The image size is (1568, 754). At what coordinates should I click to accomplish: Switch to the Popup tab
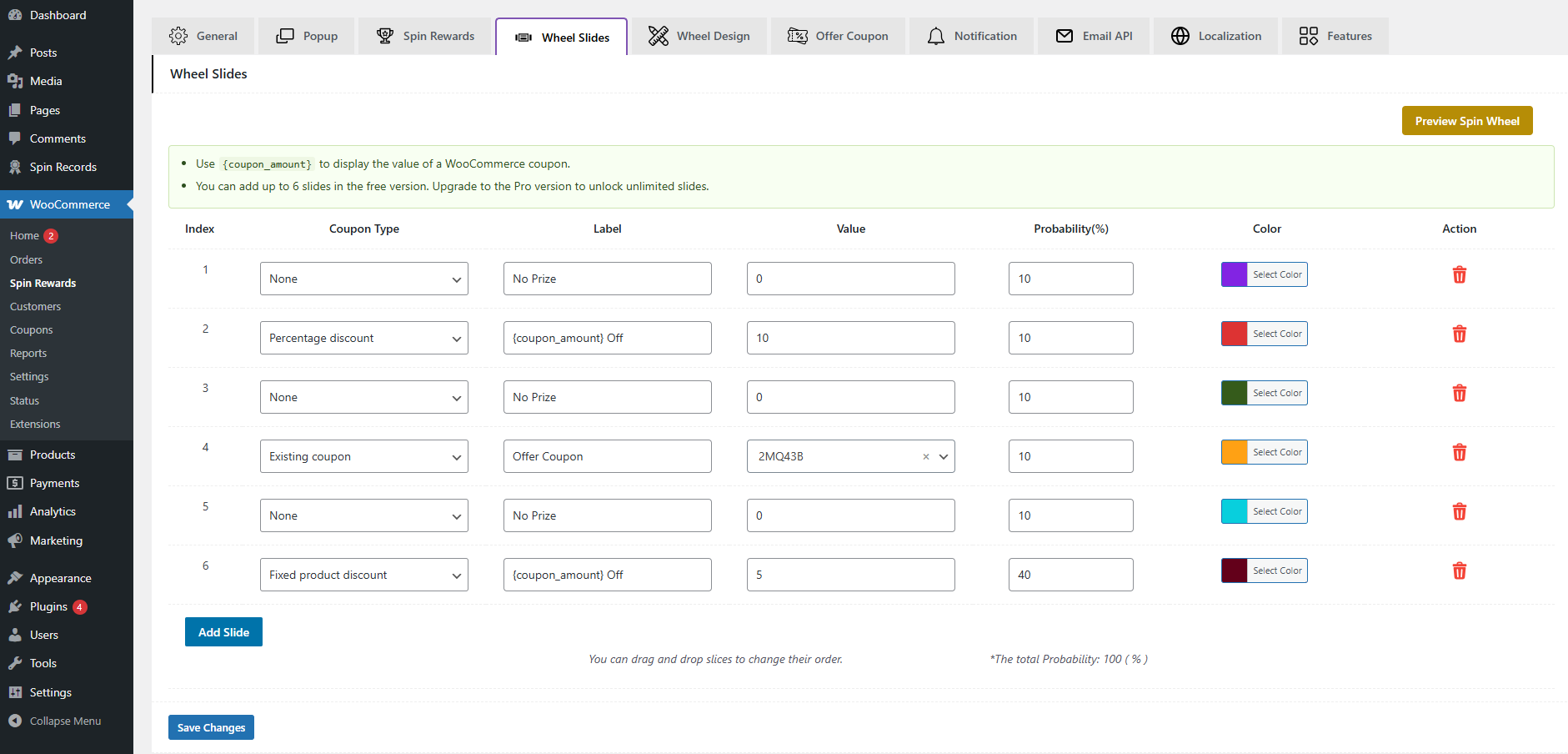click(x=306, y=36)
